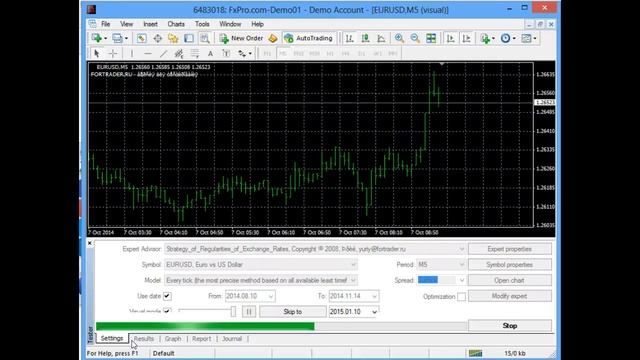The width and height of the screenshot is (640, 360).
Task: Switch to the Report tab
Action: tap(202, 339)
